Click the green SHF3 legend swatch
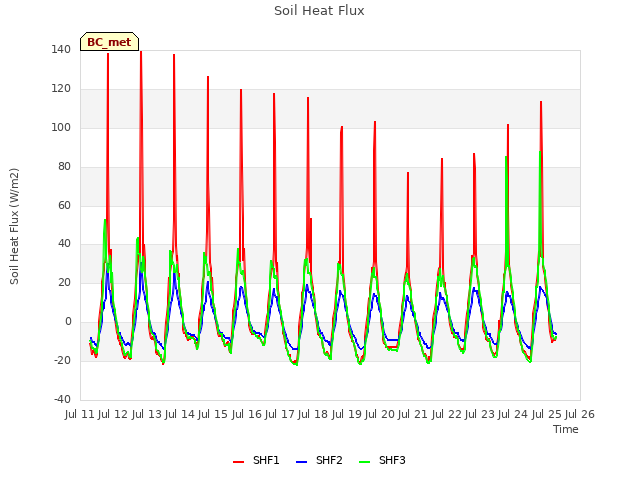Image resolution: width=640 pixels, height=480 pixels. point(364,462)
